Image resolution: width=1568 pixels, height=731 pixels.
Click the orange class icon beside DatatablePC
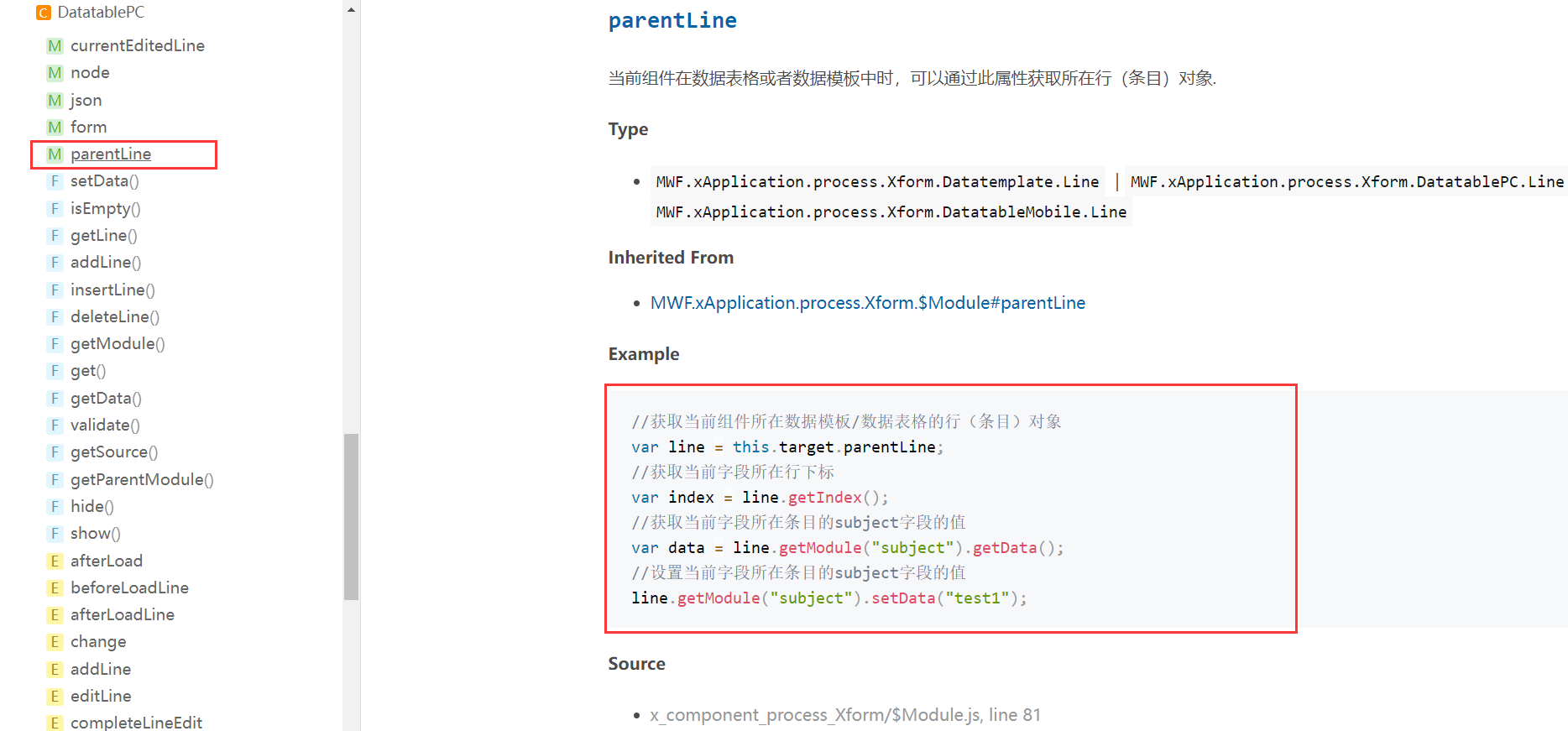click(x=44, y=13)
